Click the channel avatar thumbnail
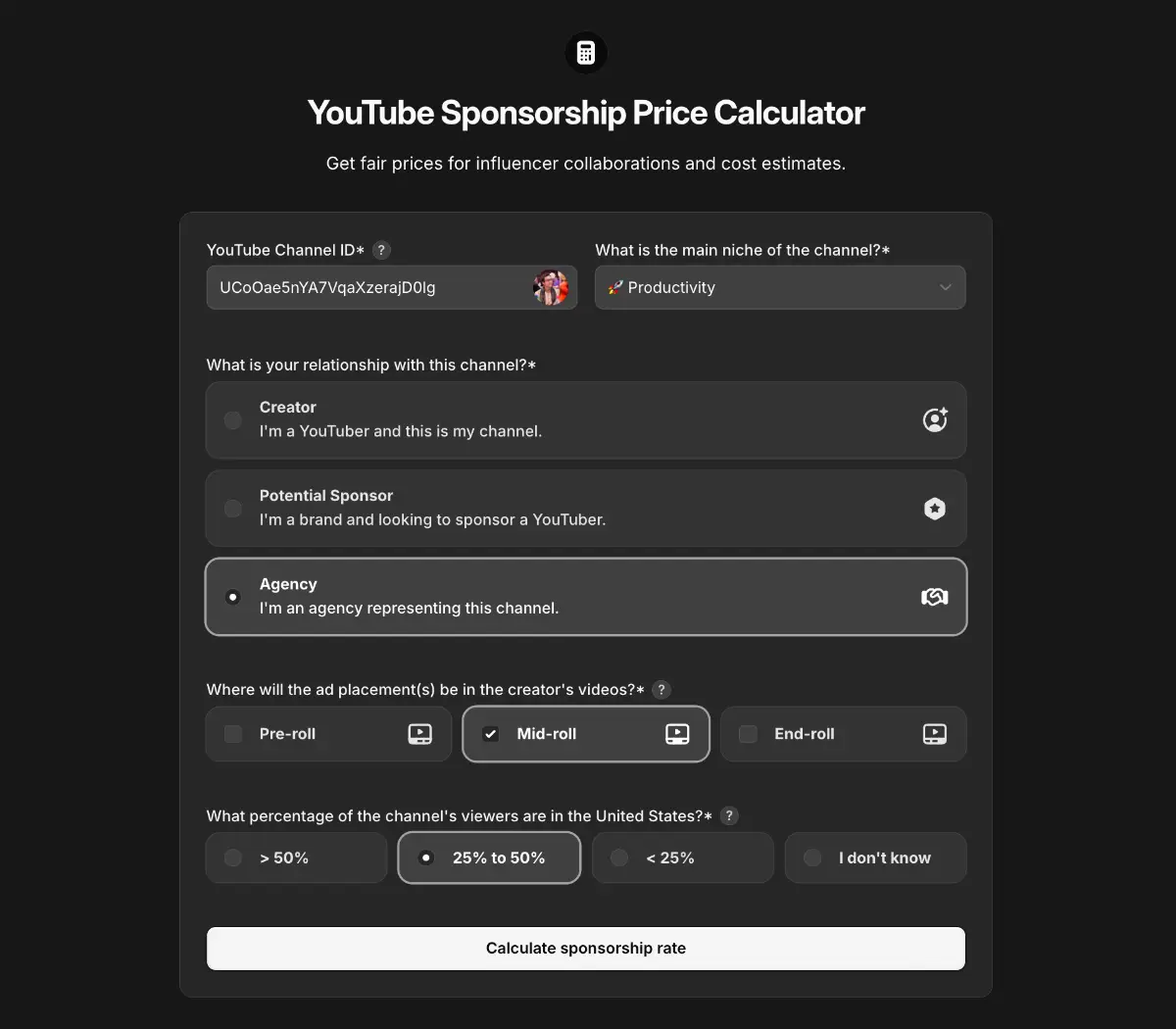 550,288
